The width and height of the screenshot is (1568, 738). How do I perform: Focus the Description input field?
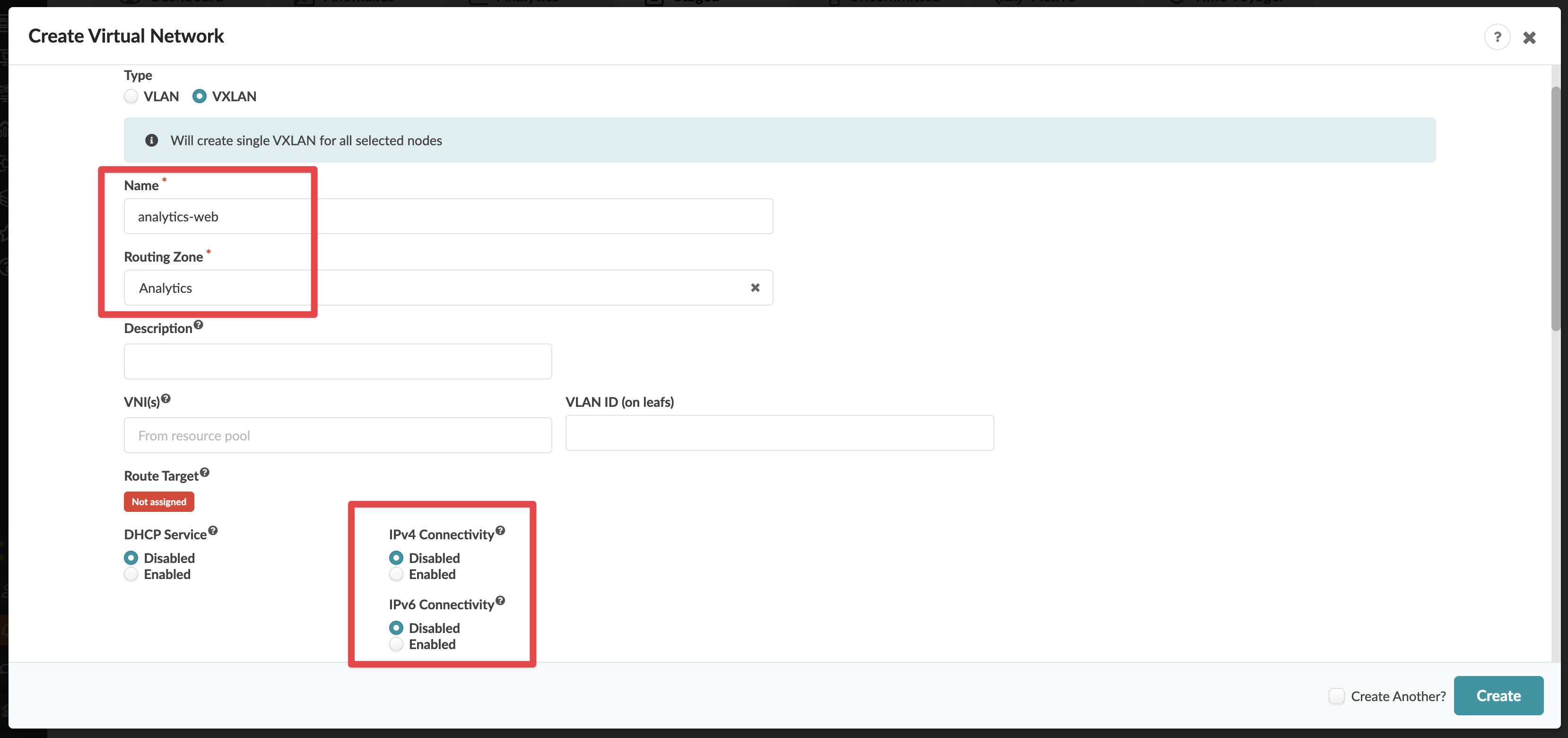[338, 361]
